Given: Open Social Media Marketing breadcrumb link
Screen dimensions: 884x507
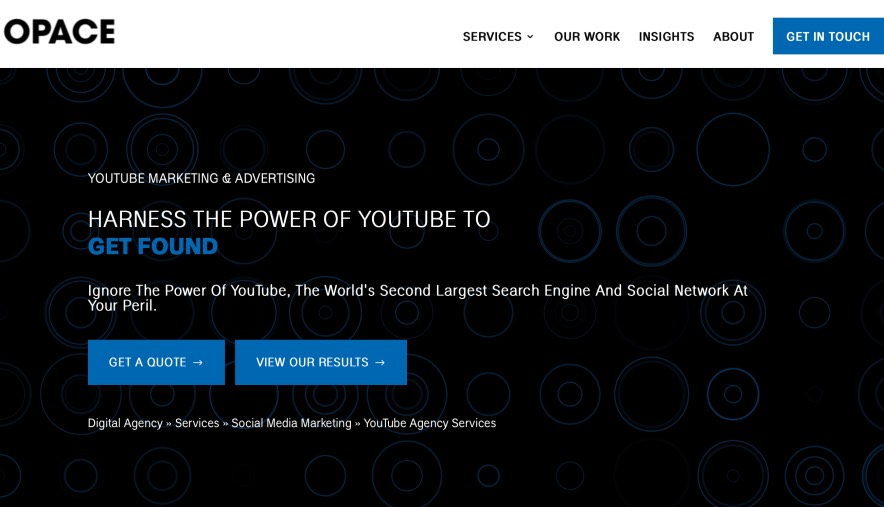Looking at the screenshot, I should [x=291, y=423].
